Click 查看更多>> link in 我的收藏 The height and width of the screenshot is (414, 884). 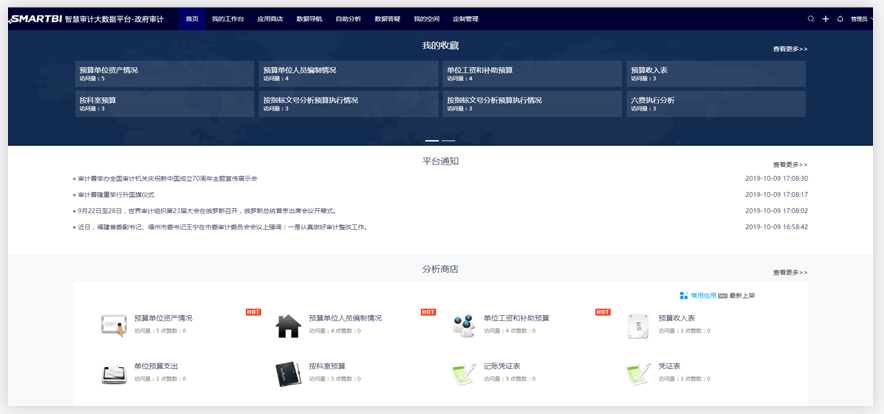tap(789, 48)
